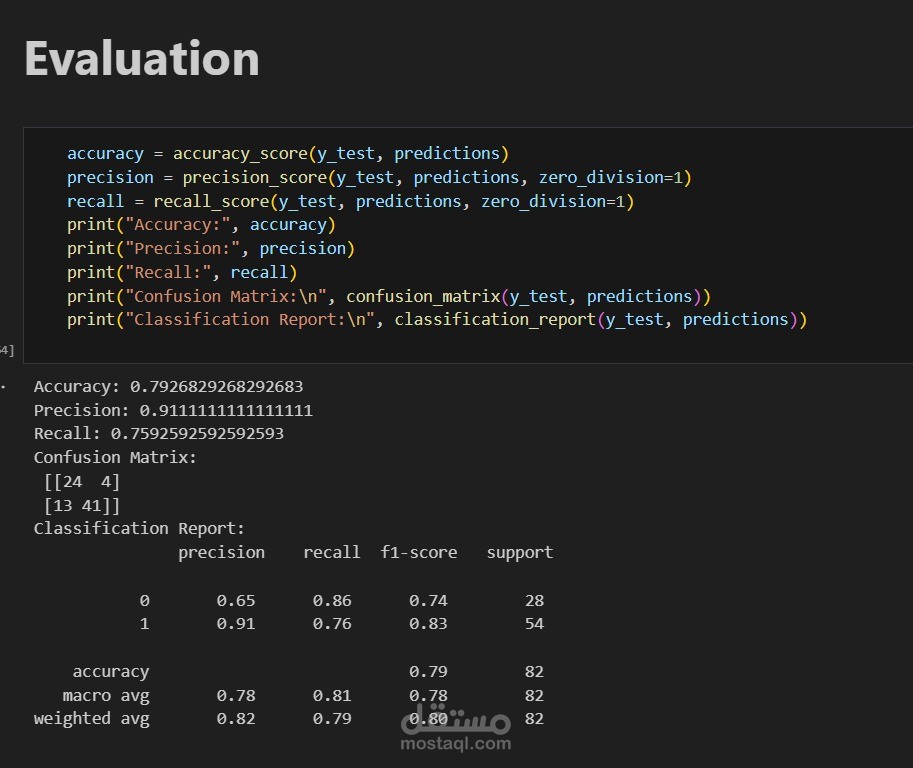Click the print "Accuracy:" code line
Viewport: 913px width, 768px height.
point(200,224)
